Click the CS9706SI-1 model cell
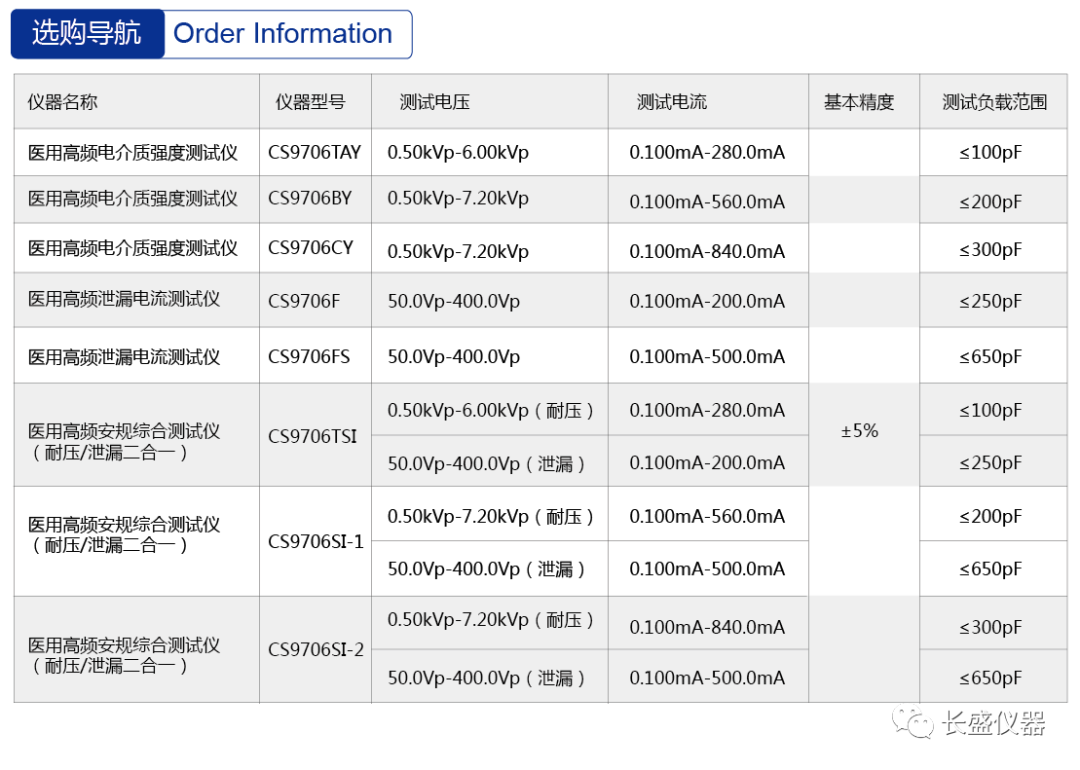This screenshot has height=770, width=1080. pyautogui.click(x=316, y=542)
